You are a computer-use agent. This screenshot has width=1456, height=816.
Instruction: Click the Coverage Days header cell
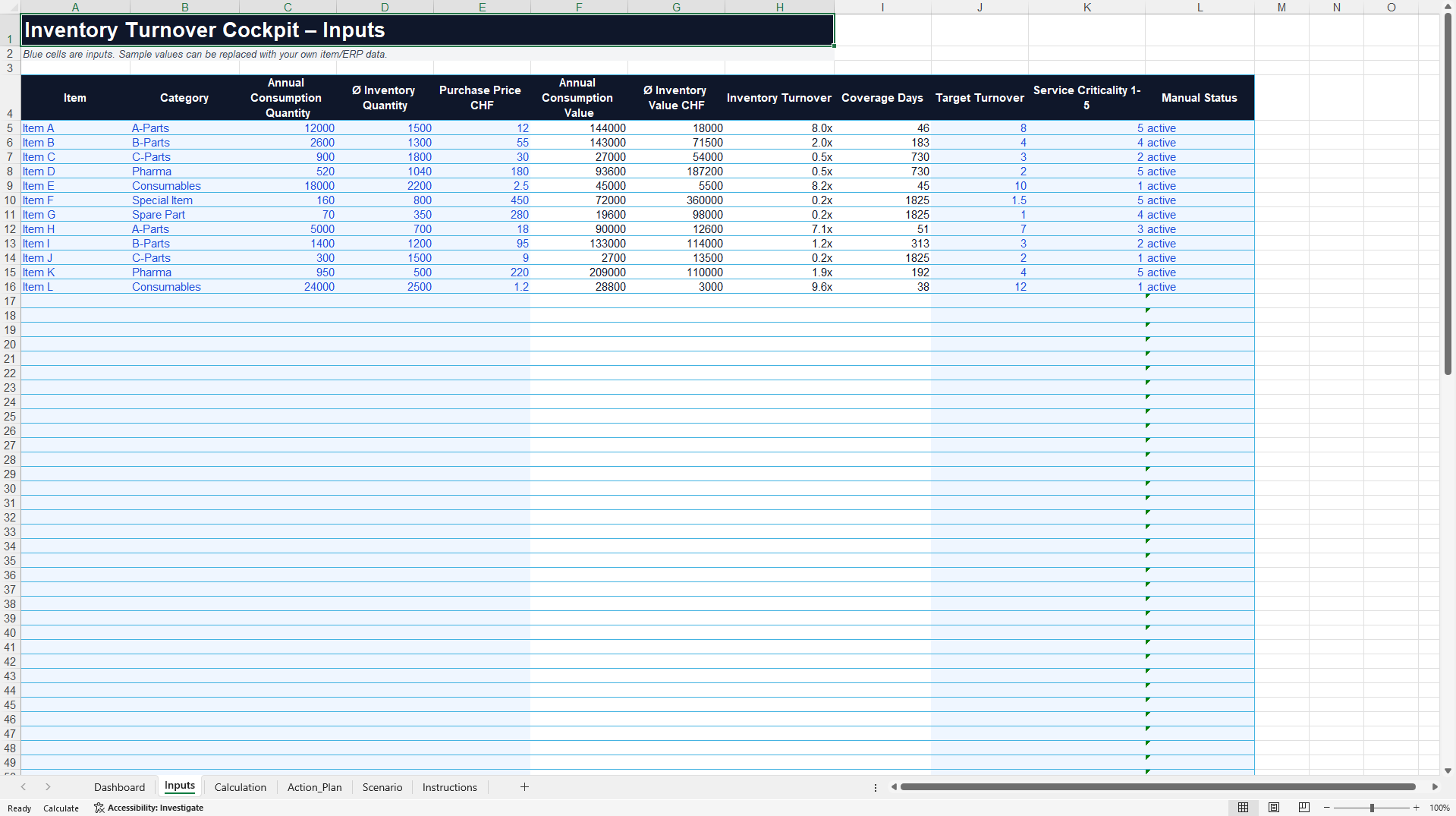point(882,98)
